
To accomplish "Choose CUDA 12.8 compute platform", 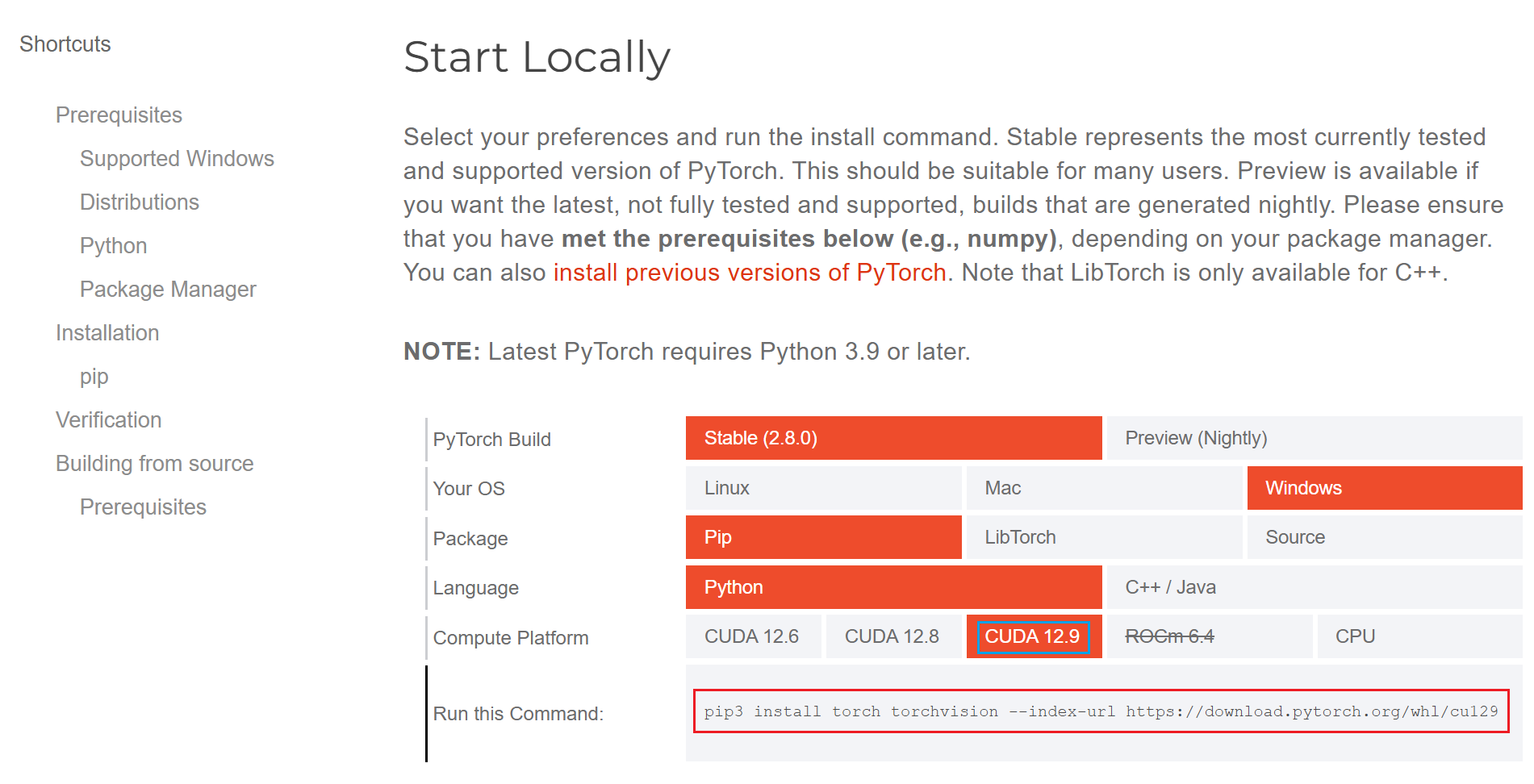I will point(893,636).
